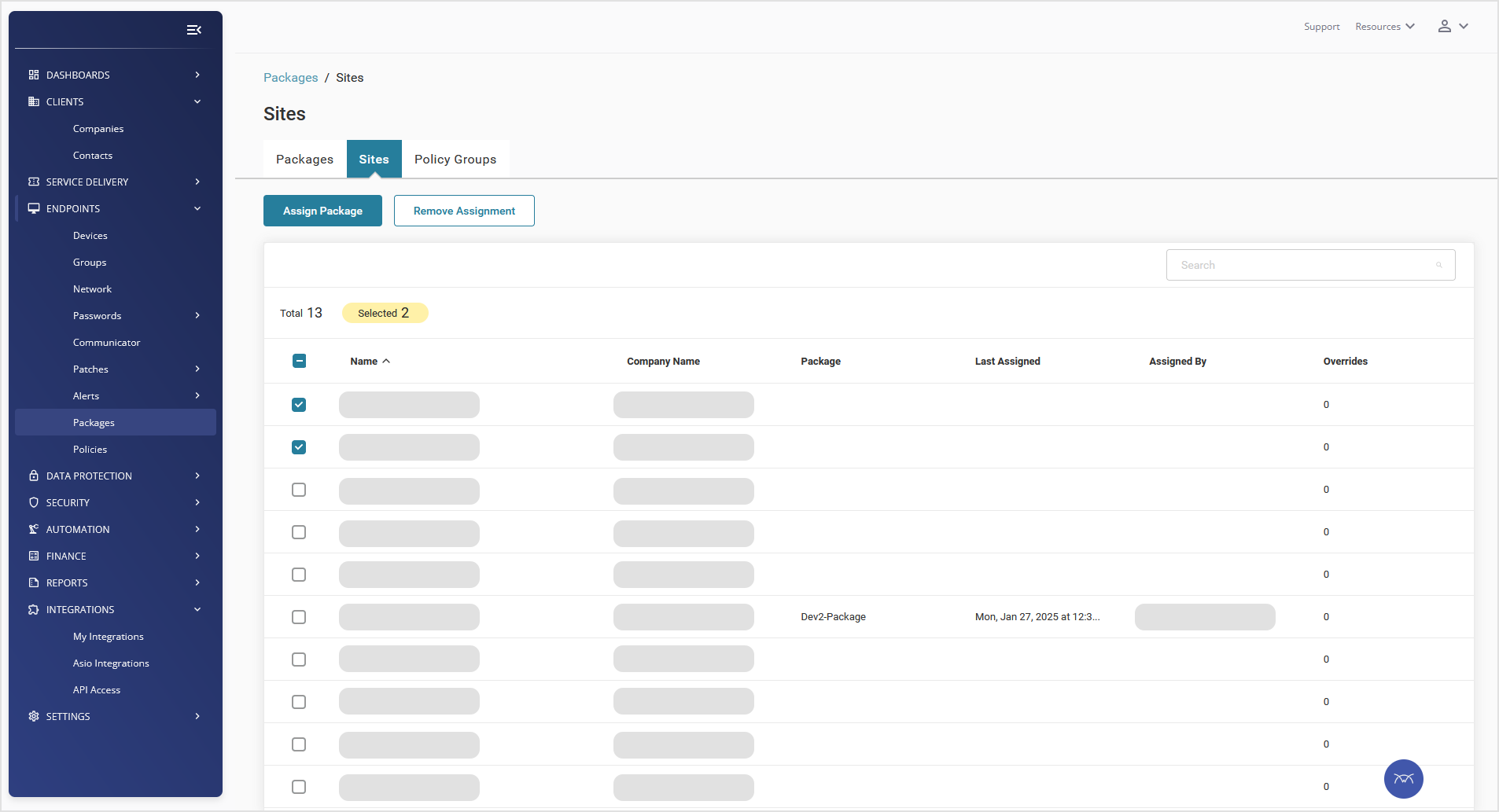Click the magnifier icon in search box
Screen dimensions: 1499x812
click(1439, 265)
